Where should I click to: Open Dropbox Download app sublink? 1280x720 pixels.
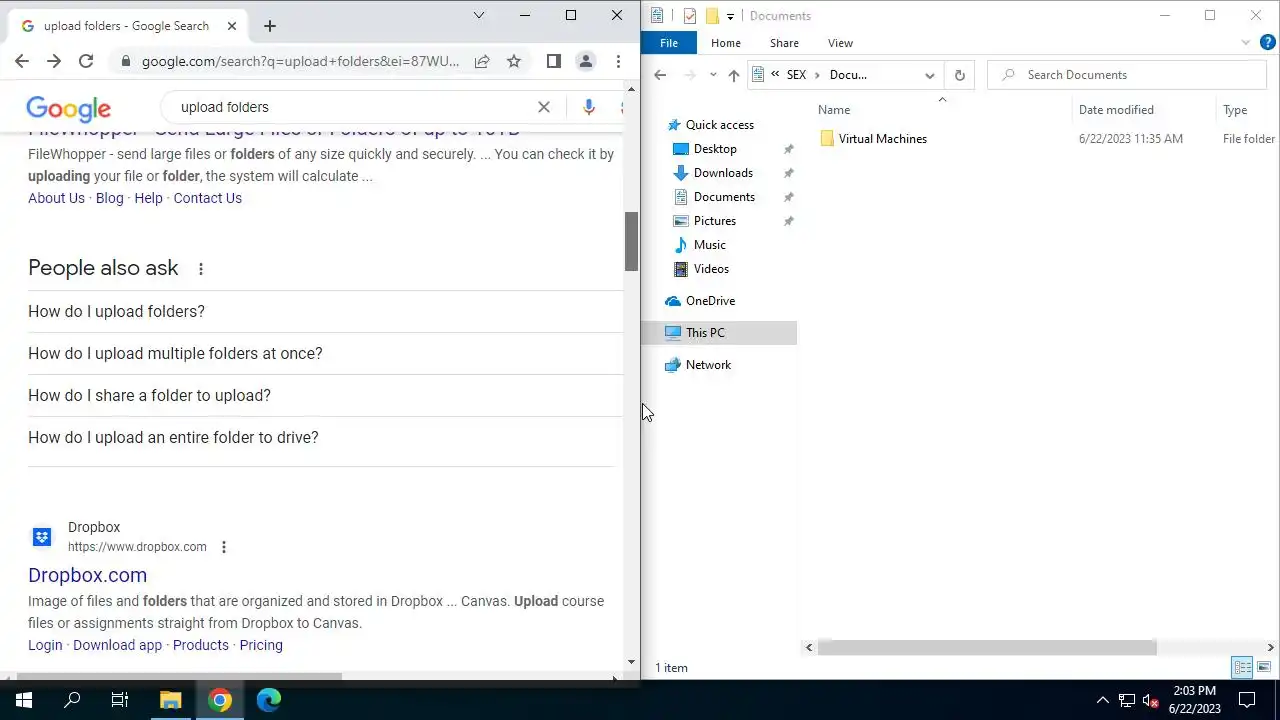pyautogui.click(x=117, y=645)
